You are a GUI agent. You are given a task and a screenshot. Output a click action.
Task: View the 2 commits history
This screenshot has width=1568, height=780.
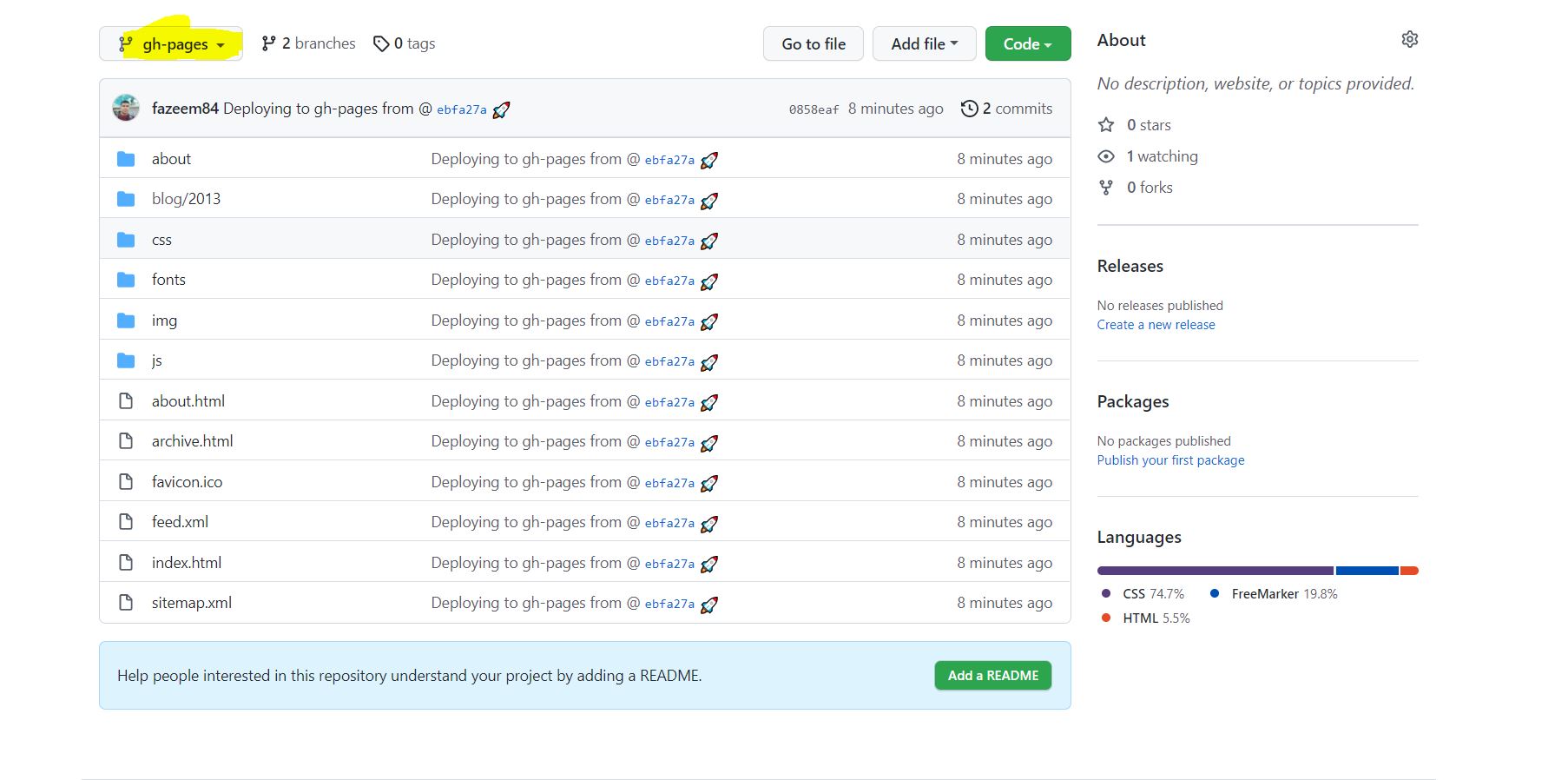(x=1006, y=109)
